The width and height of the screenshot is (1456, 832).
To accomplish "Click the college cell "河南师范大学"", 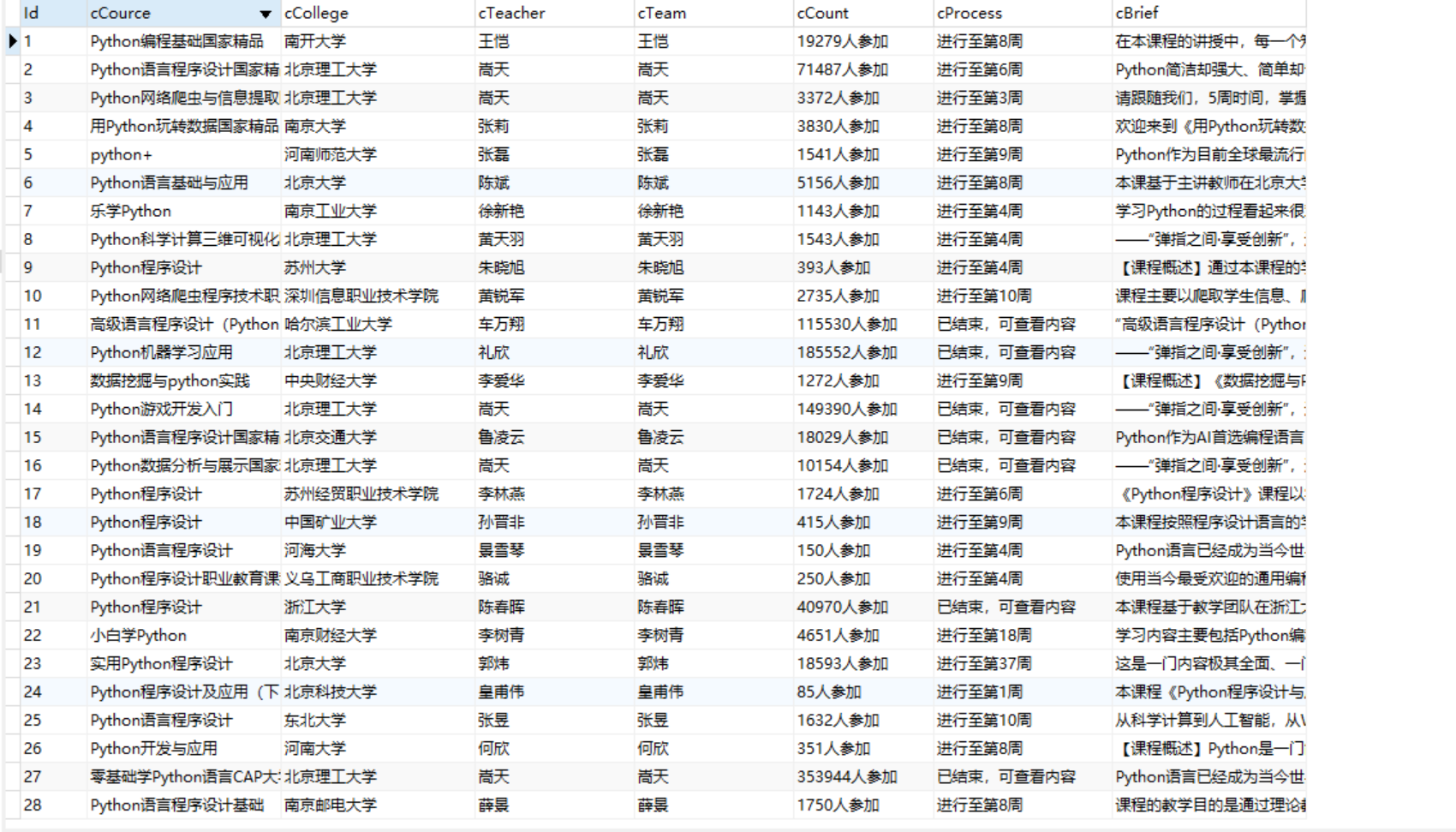I will coord(378,154).
